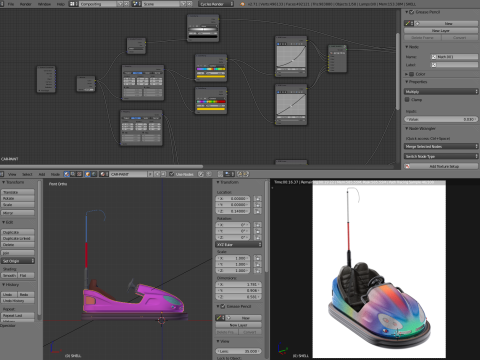This screenshot has width=480, height=360.
Task: Select shader nodes tree type icon
Action: point(67,174)
